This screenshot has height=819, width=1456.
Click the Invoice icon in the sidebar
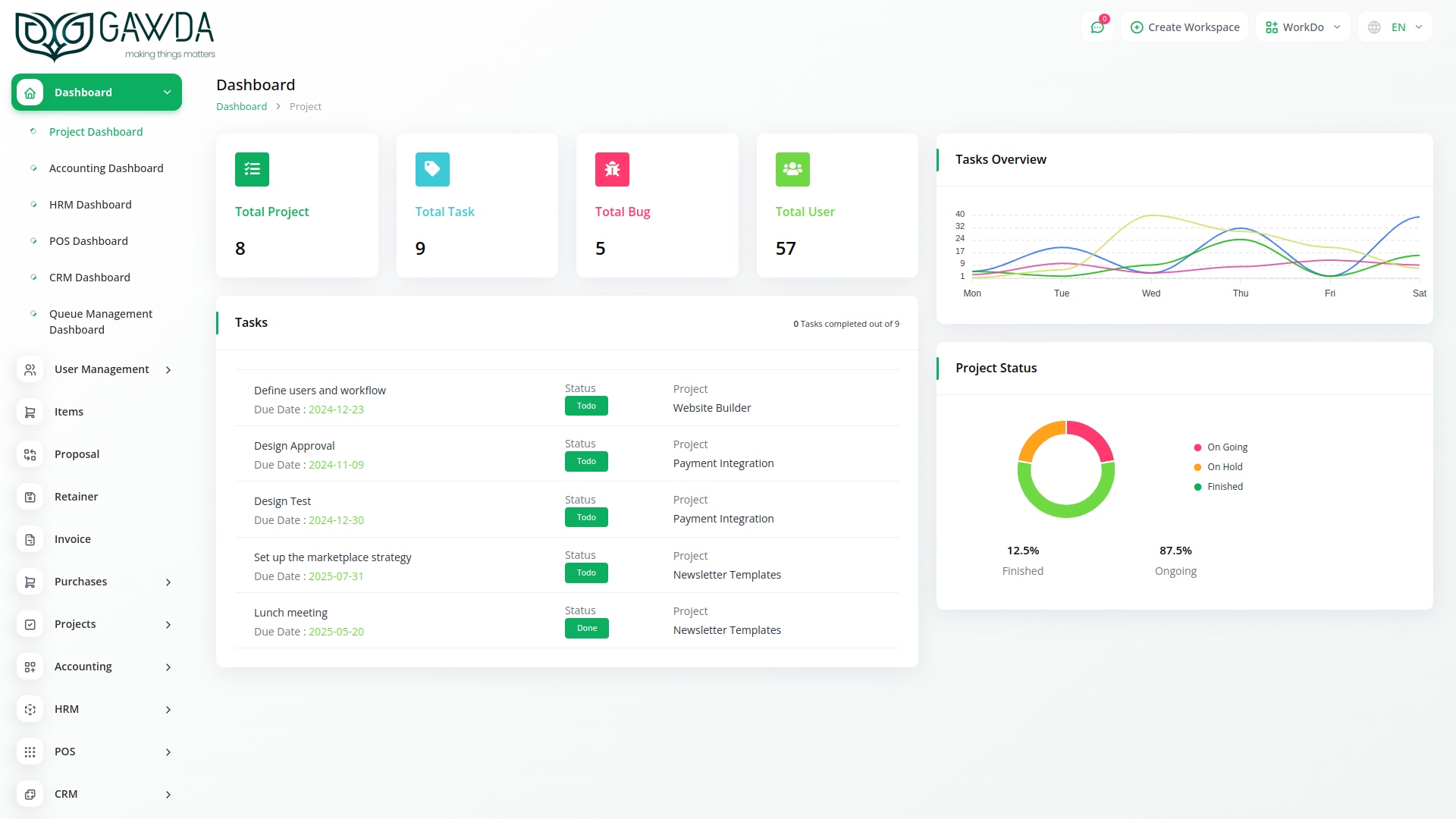[30, 539]
